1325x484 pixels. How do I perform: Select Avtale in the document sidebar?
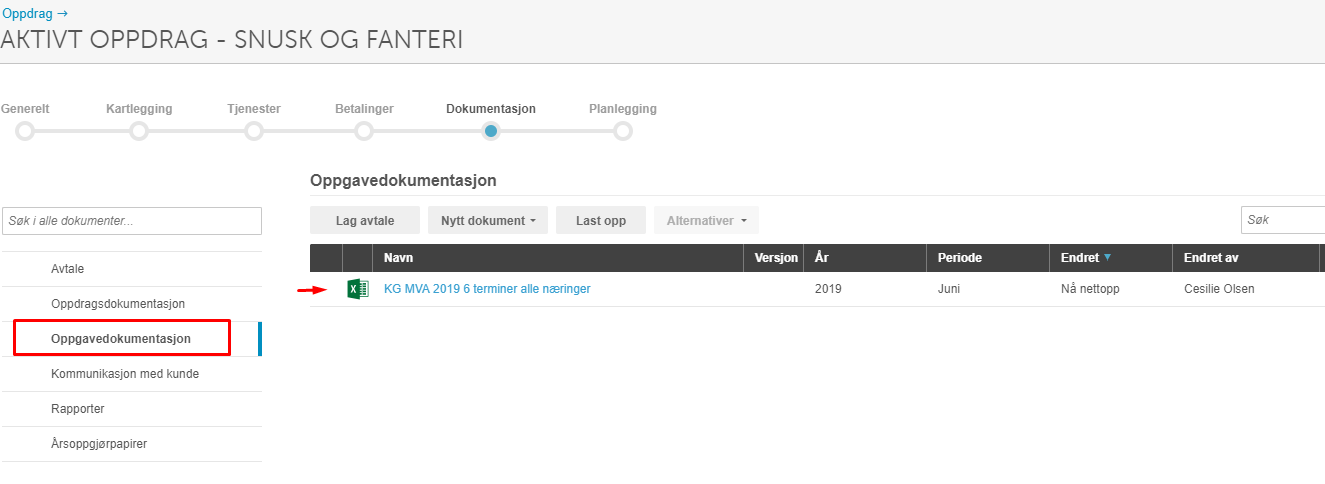tap(131, 269)
